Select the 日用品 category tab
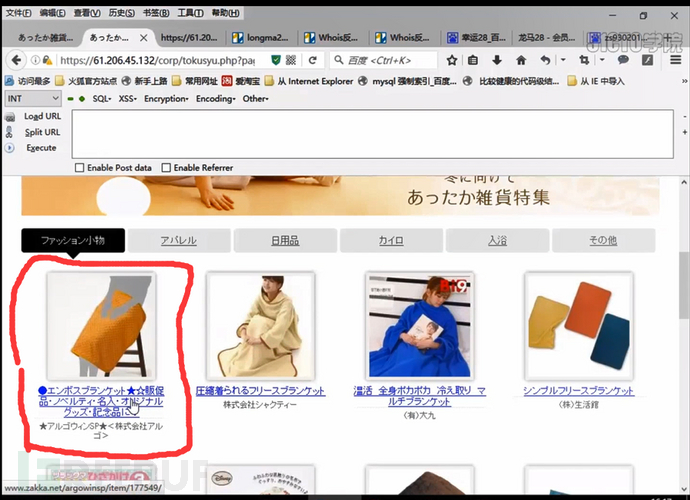 285,241
